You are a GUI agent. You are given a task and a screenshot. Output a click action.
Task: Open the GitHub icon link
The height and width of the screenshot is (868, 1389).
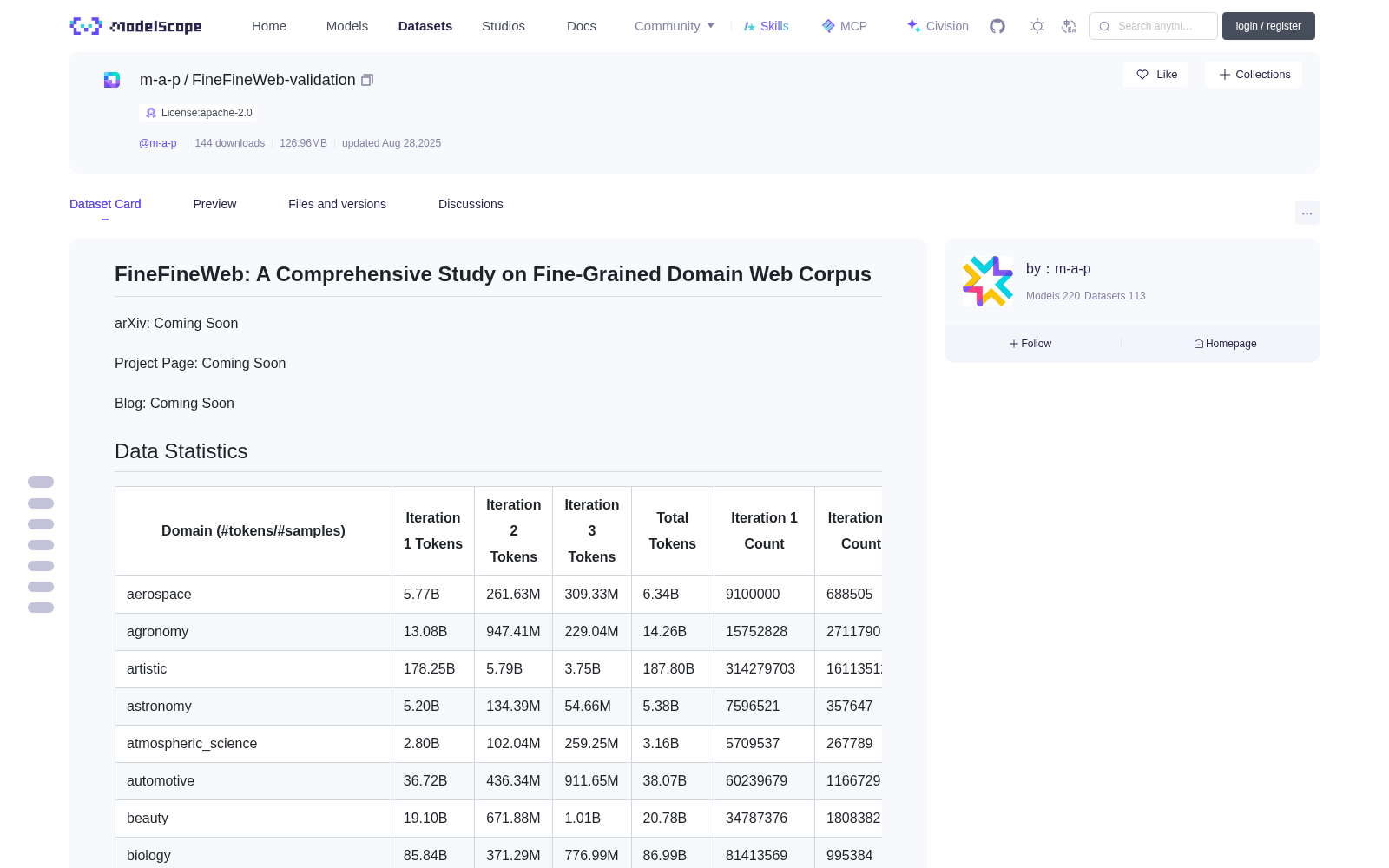tap(997, 26)
